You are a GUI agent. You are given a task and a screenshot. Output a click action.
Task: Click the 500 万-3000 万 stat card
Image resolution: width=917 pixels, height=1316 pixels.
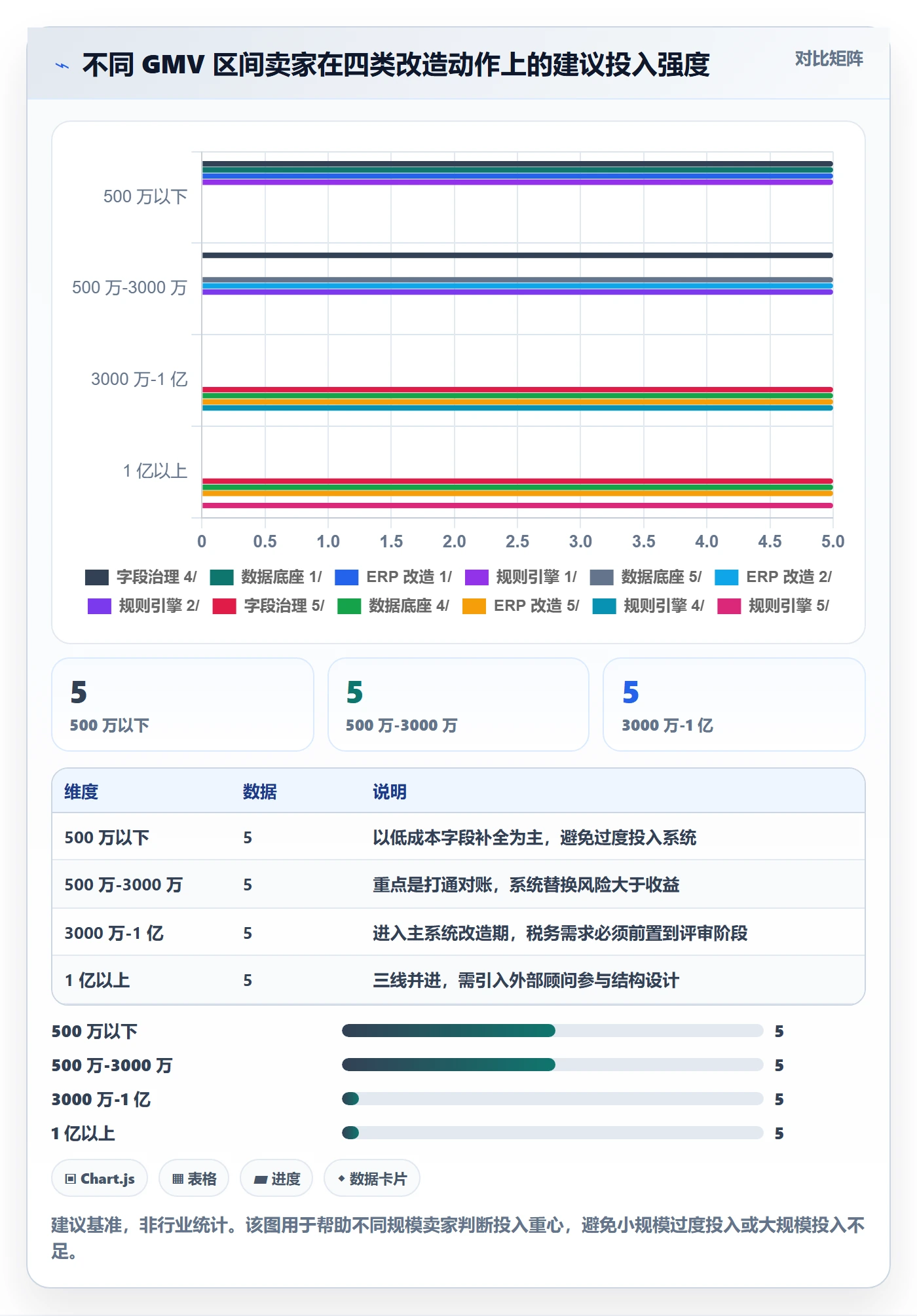coord(458,704)
